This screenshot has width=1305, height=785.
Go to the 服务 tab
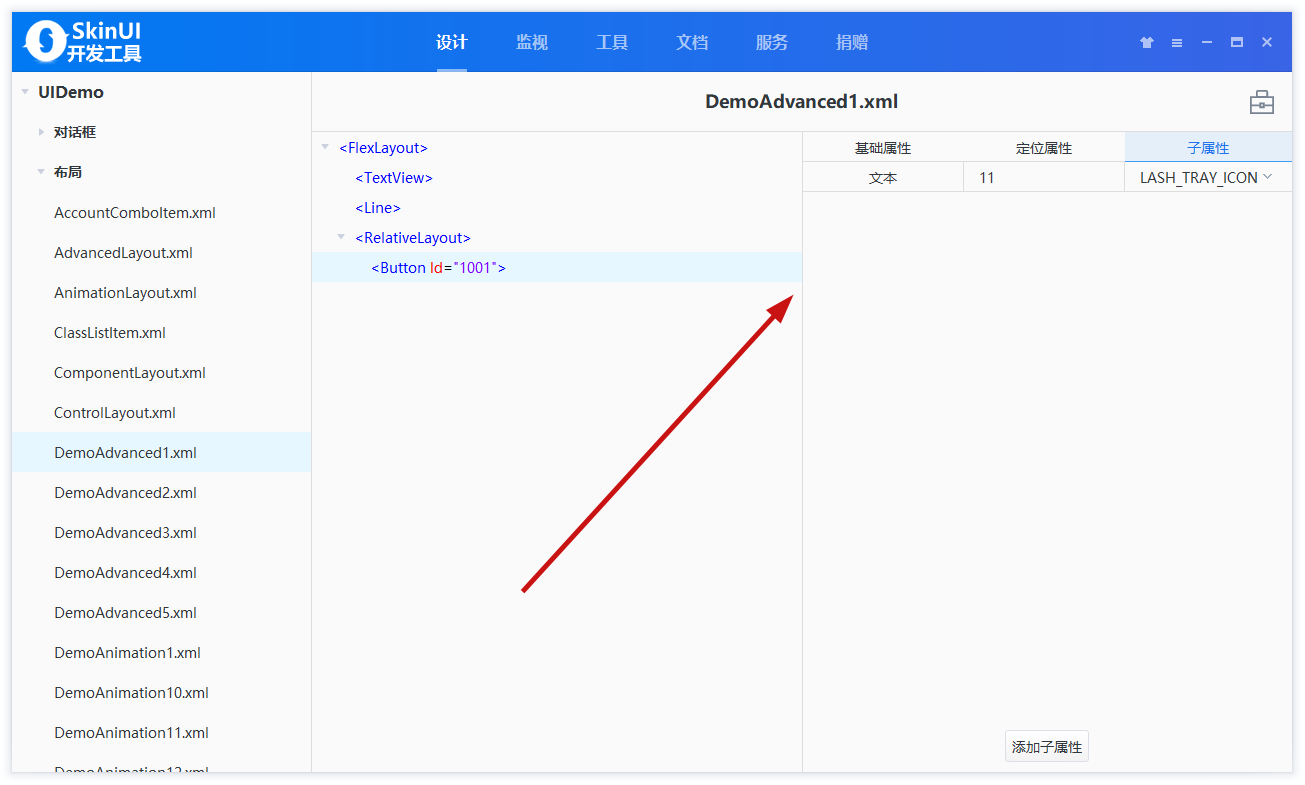pyautogui.click(x=772, y=42)
